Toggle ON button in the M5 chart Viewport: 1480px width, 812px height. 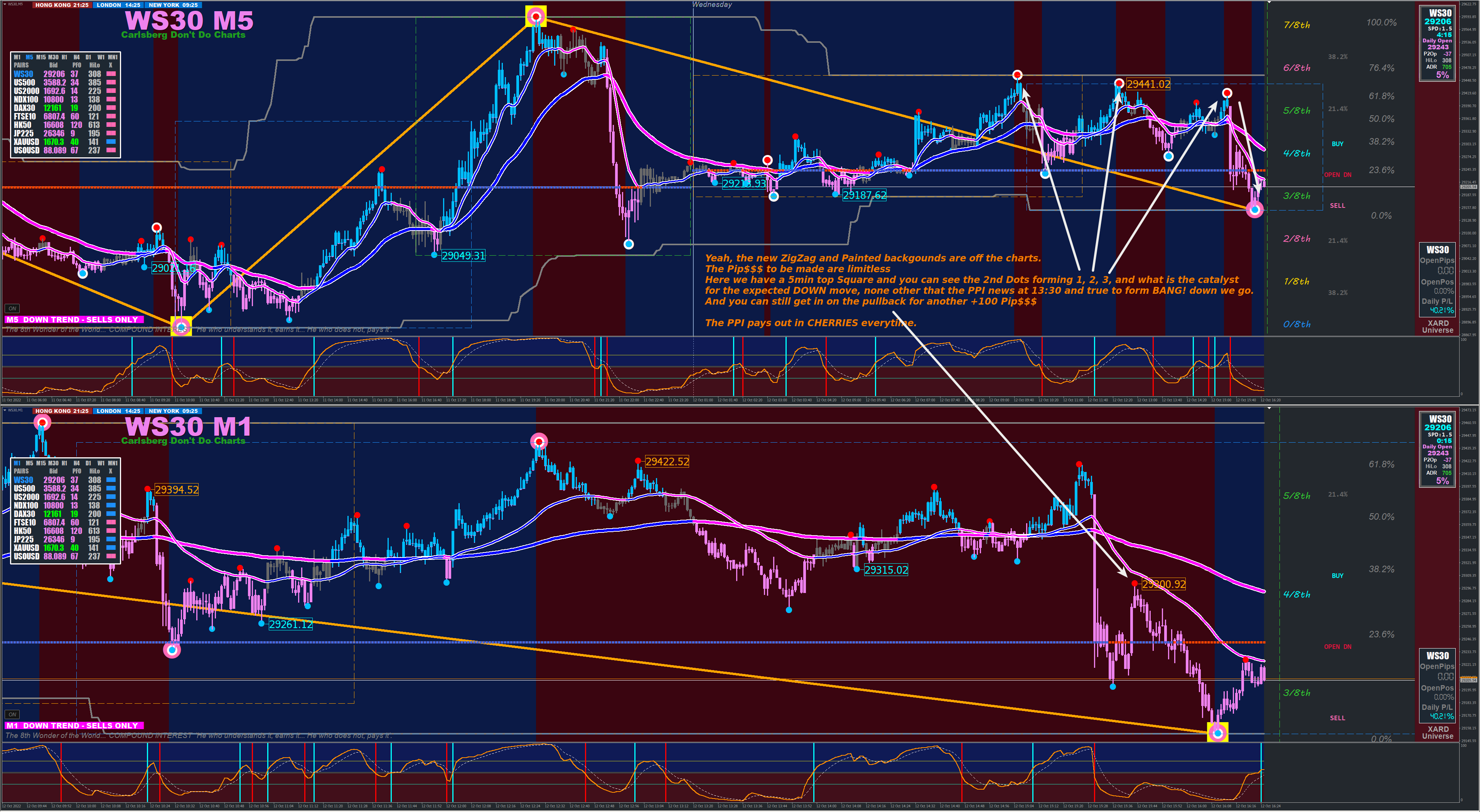(12, 308)
